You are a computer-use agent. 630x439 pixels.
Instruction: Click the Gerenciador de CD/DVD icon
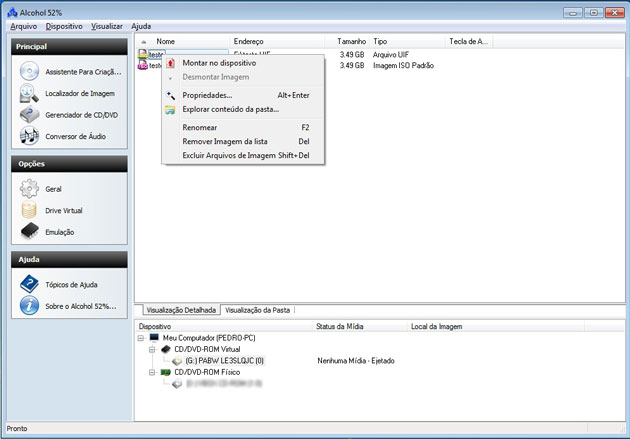point(29,114)
